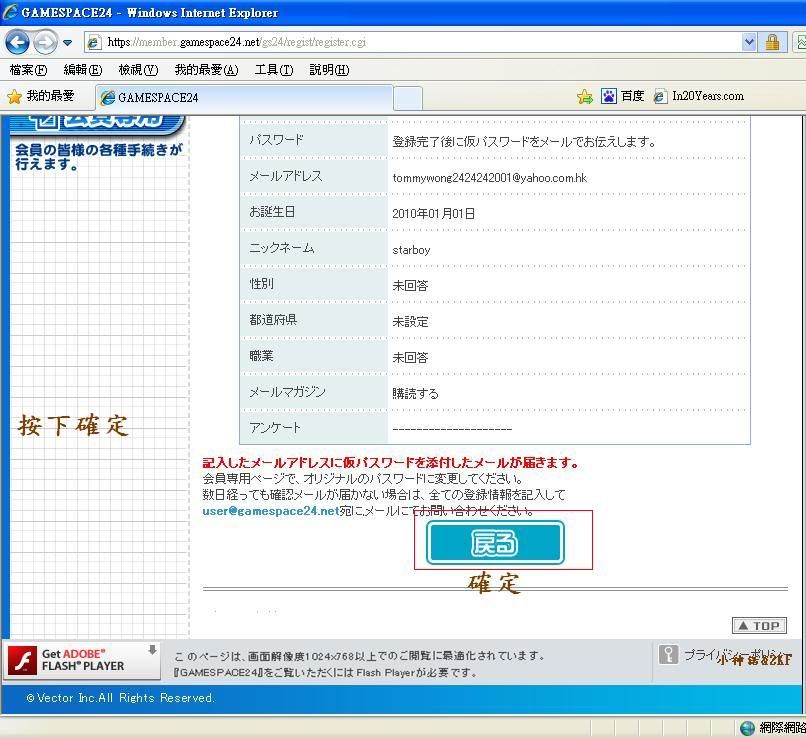
Task: Expand the address bar URL dropdown
Action: coord(749,42)
